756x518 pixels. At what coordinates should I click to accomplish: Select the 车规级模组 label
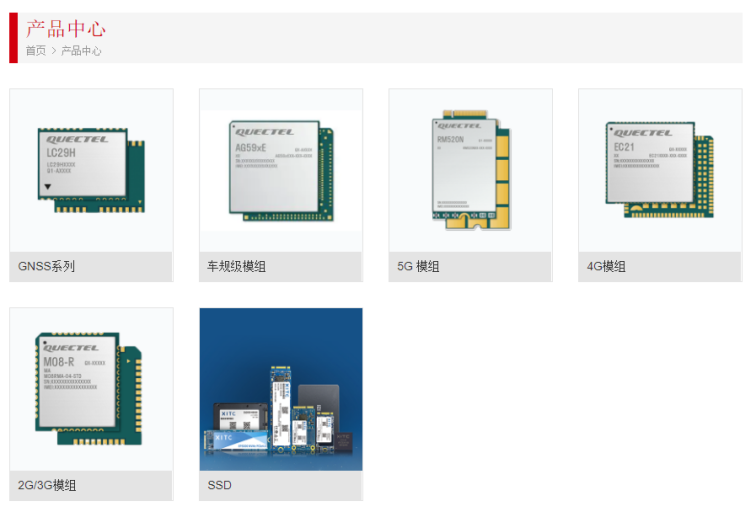[x=236, y=267]
